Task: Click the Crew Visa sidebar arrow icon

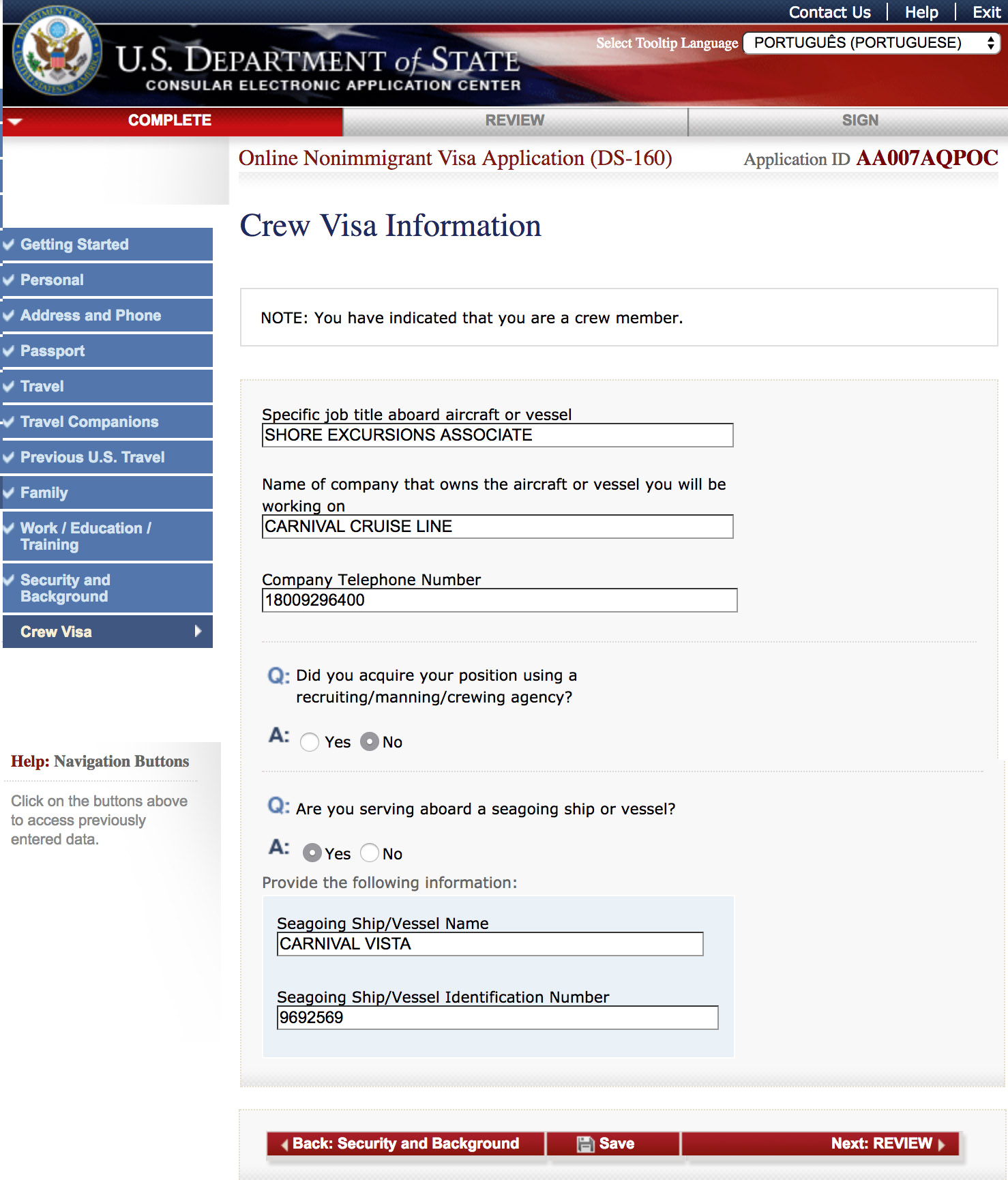Action: coord(198,631)
